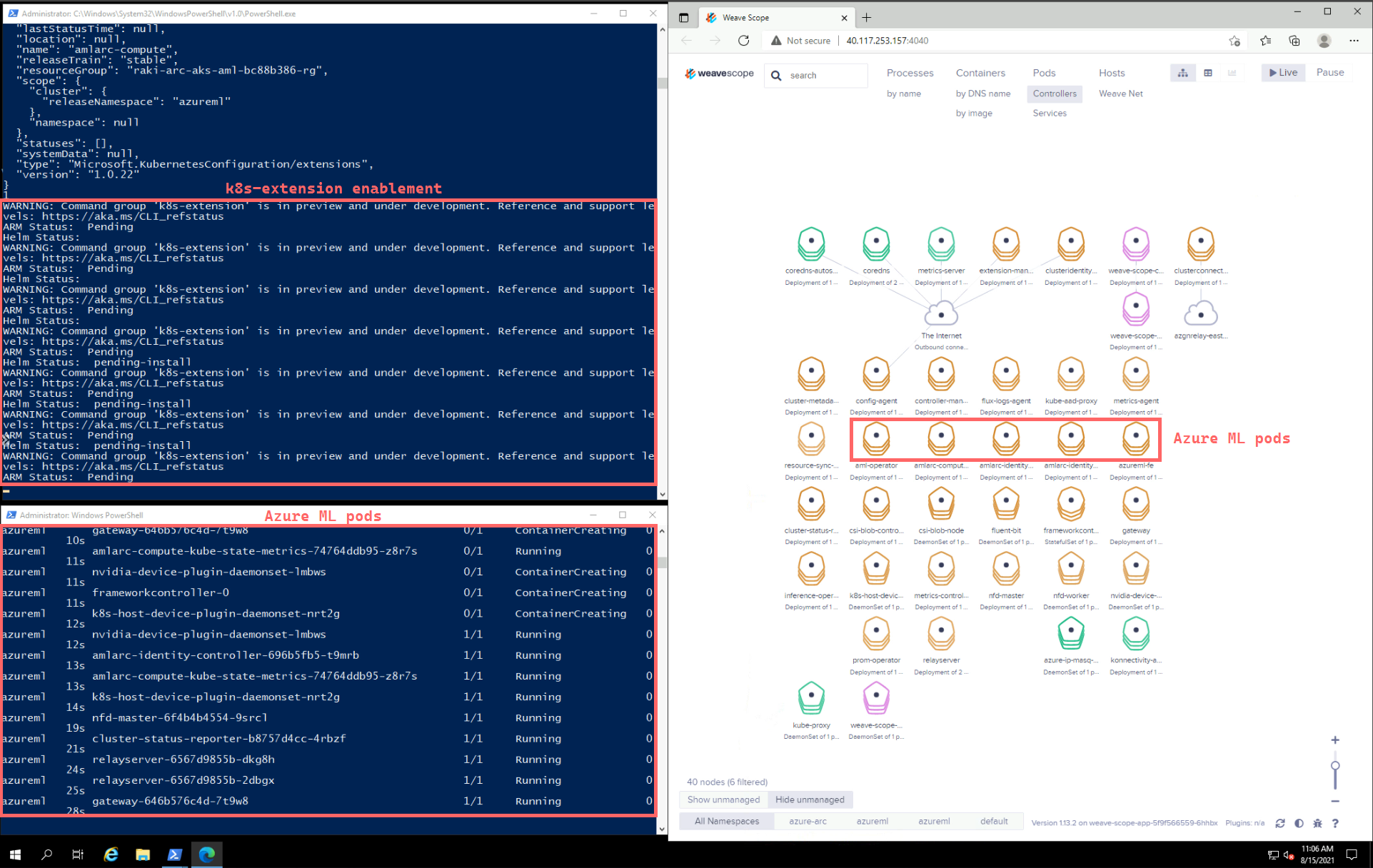Open the debug bug icon in footer
1373x868 pixels.
tap(1317, 823)
